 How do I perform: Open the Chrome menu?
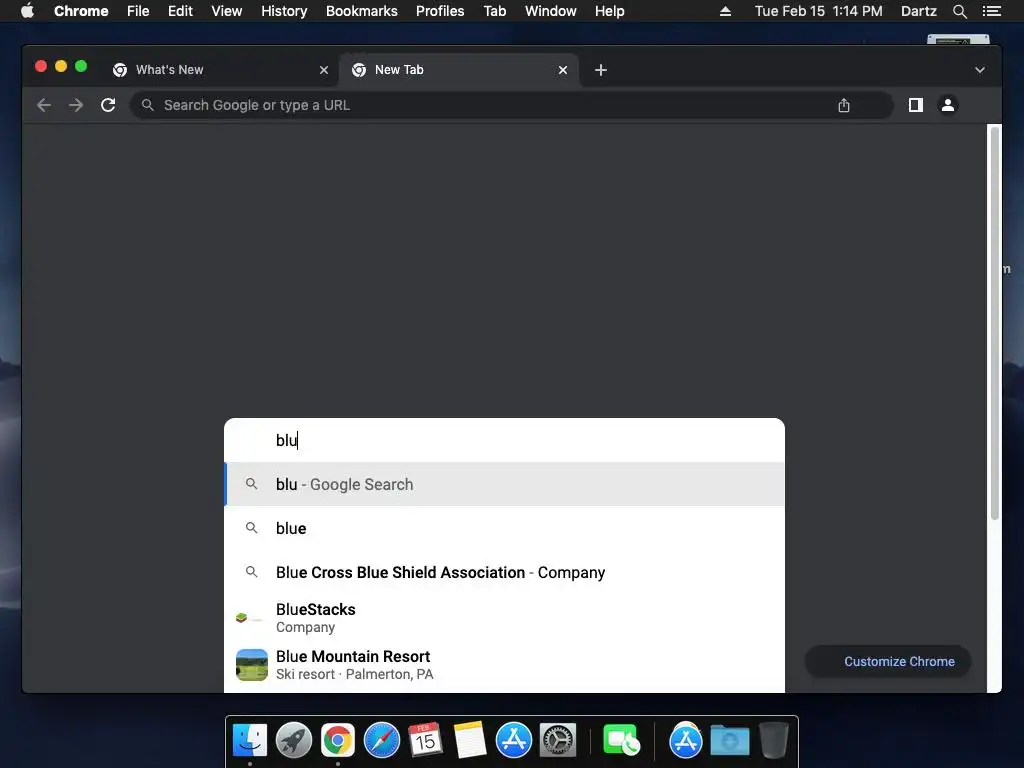tap(81, 11)
